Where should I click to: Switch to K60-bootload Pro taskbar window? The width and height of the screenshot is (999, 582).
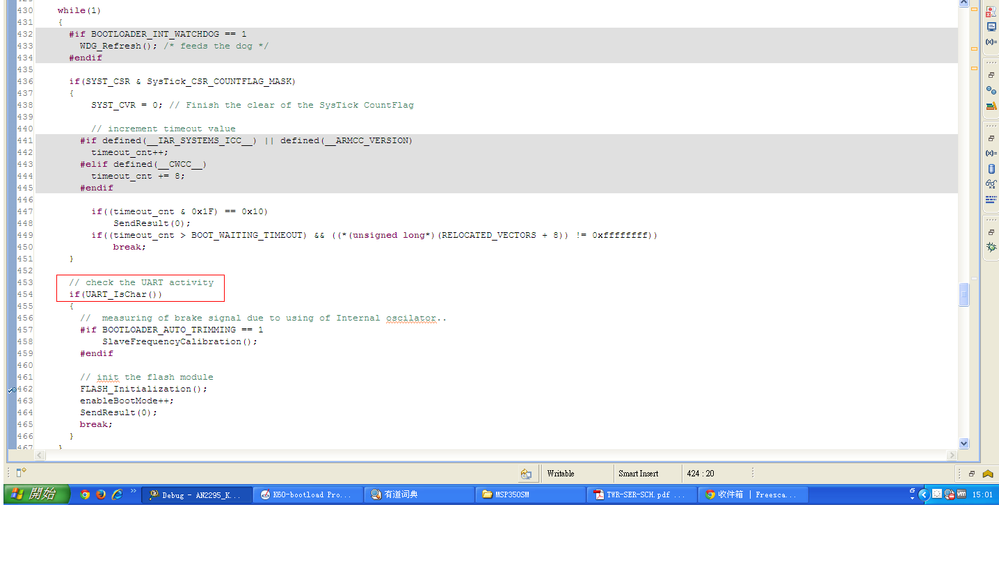tap(308, 495)
